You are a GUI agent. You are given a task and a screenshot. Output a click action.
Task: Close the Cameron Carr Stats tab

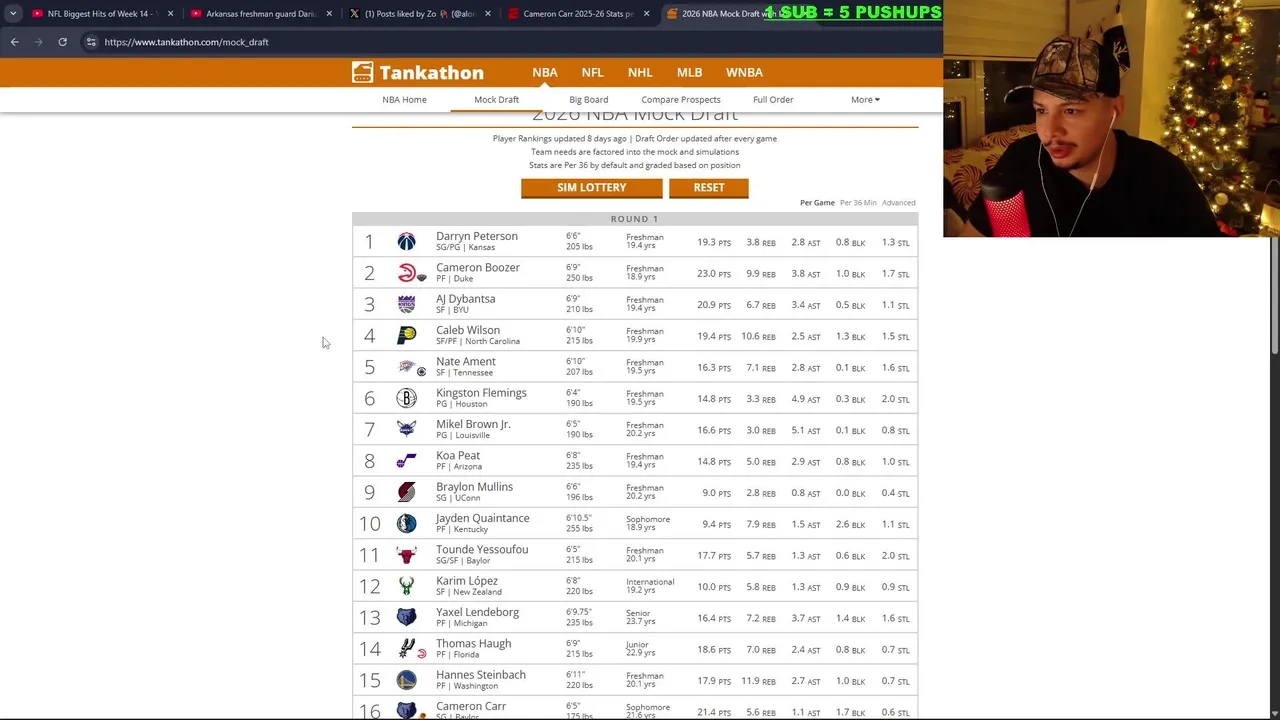coord(646,14)
